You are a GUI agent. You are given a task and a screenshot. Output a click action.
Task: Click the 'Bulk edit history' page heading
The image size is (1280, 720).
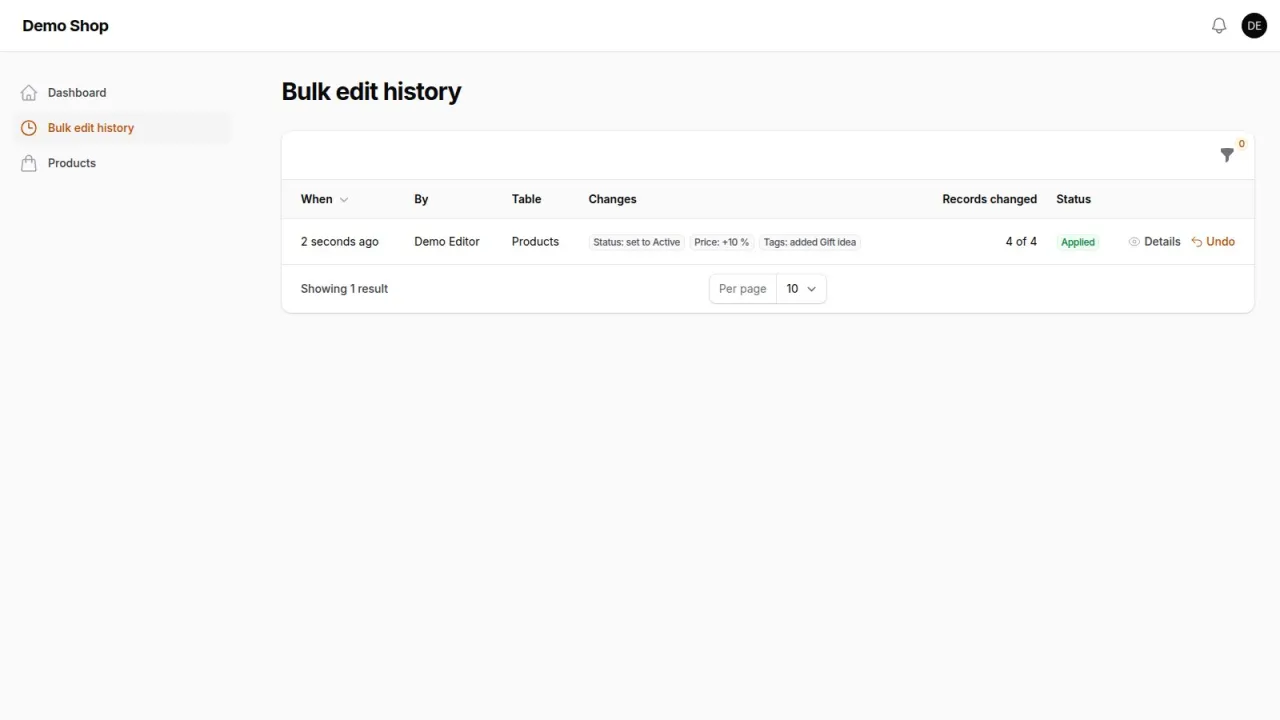click(x=371, y=92)
